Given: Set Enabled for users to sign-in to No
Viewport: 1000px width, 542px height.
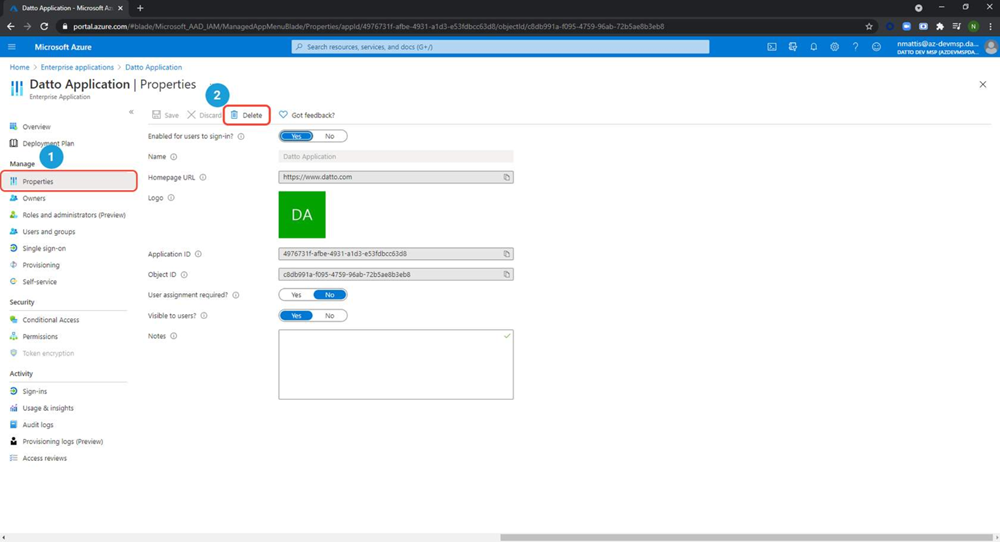Looking at the screenshot, I should point(329,136).
